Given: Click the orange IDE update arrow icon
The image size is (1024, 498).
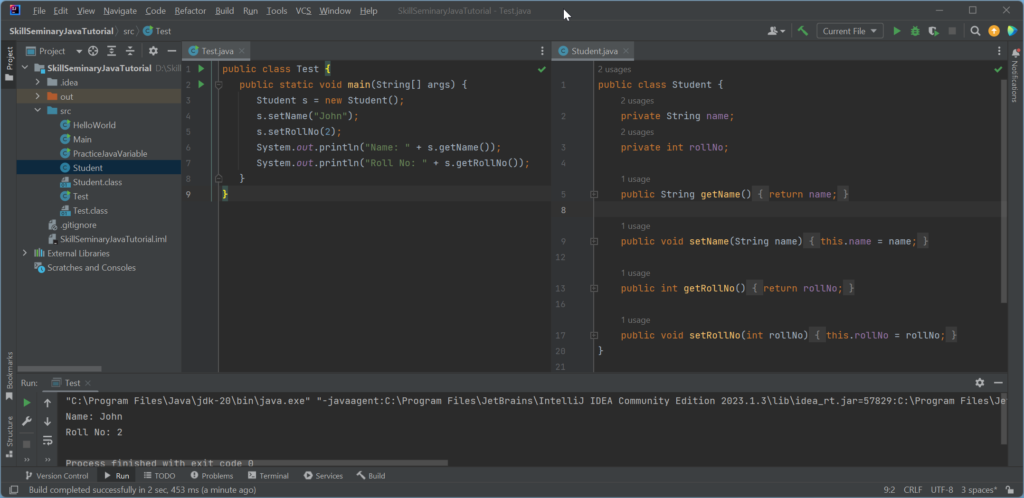Looking at the screenshot, I should [x=994, y=31].
